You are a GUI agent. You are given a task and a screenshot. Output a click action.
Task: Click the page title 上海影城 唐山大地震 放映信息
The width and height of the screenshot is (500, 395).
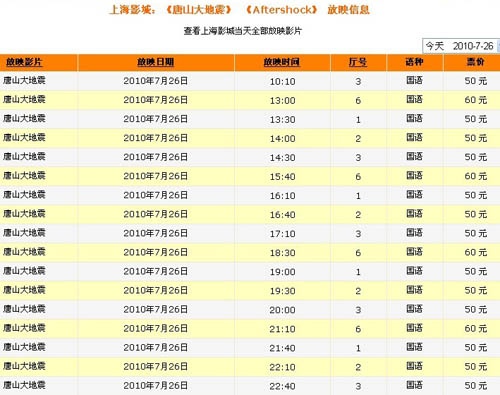tap(239, 10)
